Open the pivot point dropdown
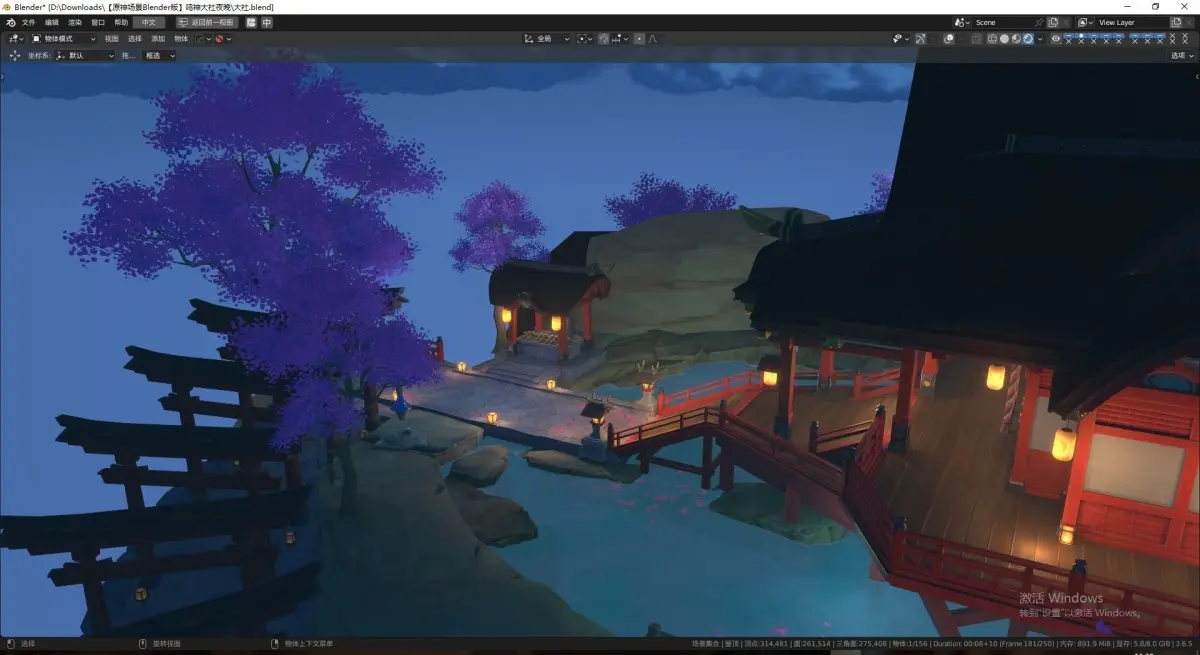This screenshot has height=655, width=1200. 585,39
